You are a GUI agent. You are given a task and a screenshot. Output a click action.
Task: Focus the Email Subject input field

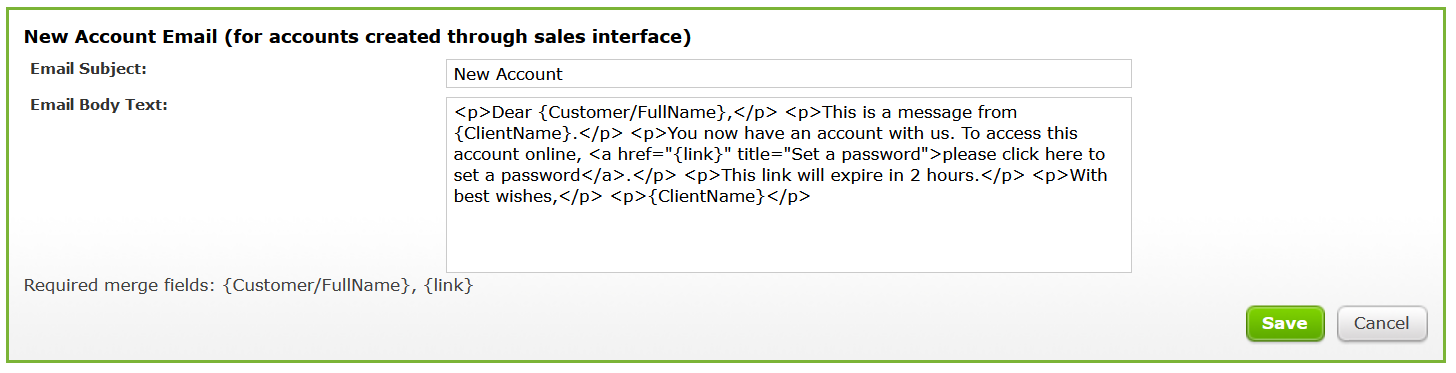coord(788,74)
